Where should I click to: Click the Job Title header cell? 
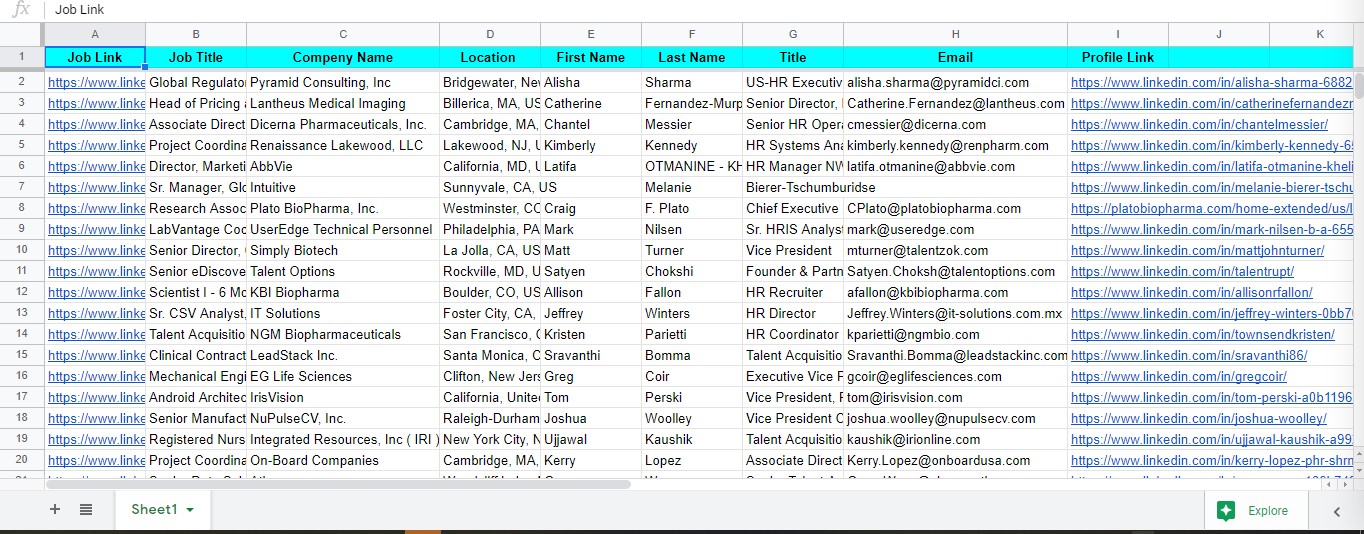coord(196,57)
